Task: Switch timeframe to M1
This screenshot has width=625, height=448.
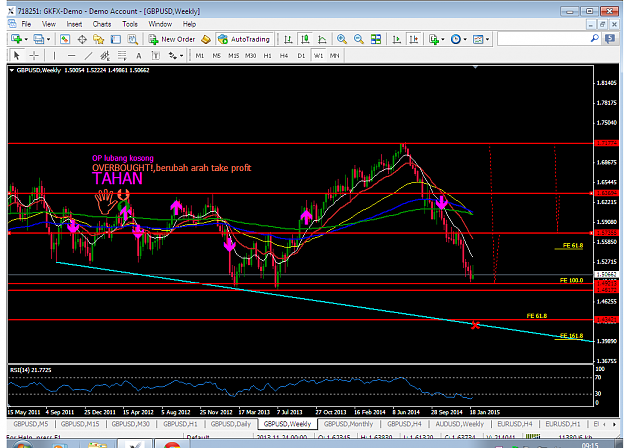Action: [x=200, y=56]
